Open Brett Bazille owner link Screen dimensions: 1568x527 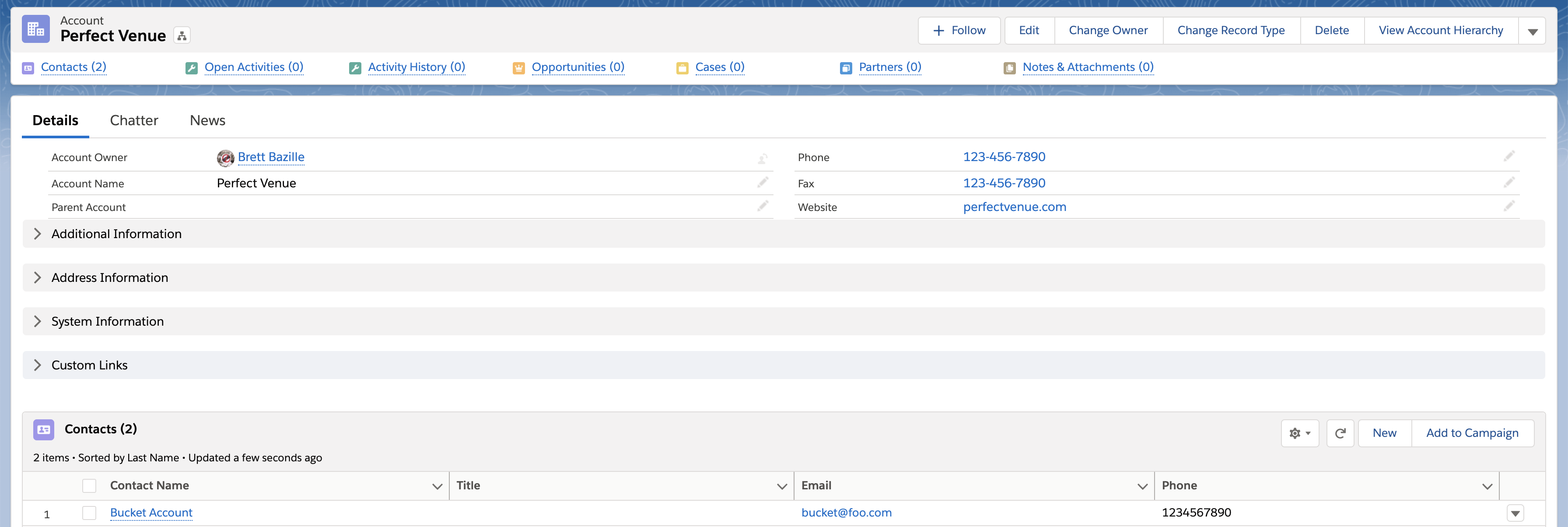coord(271,157)
